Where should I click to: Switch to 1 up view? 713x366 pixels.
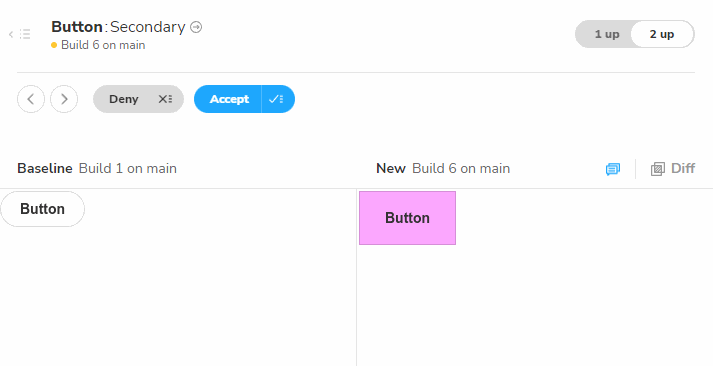607,34
